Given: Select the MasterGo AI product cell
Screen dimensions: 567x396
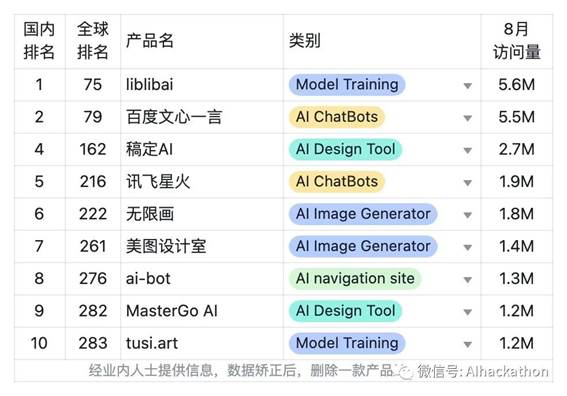Looking at the screenshot, I should pos(202,311).
